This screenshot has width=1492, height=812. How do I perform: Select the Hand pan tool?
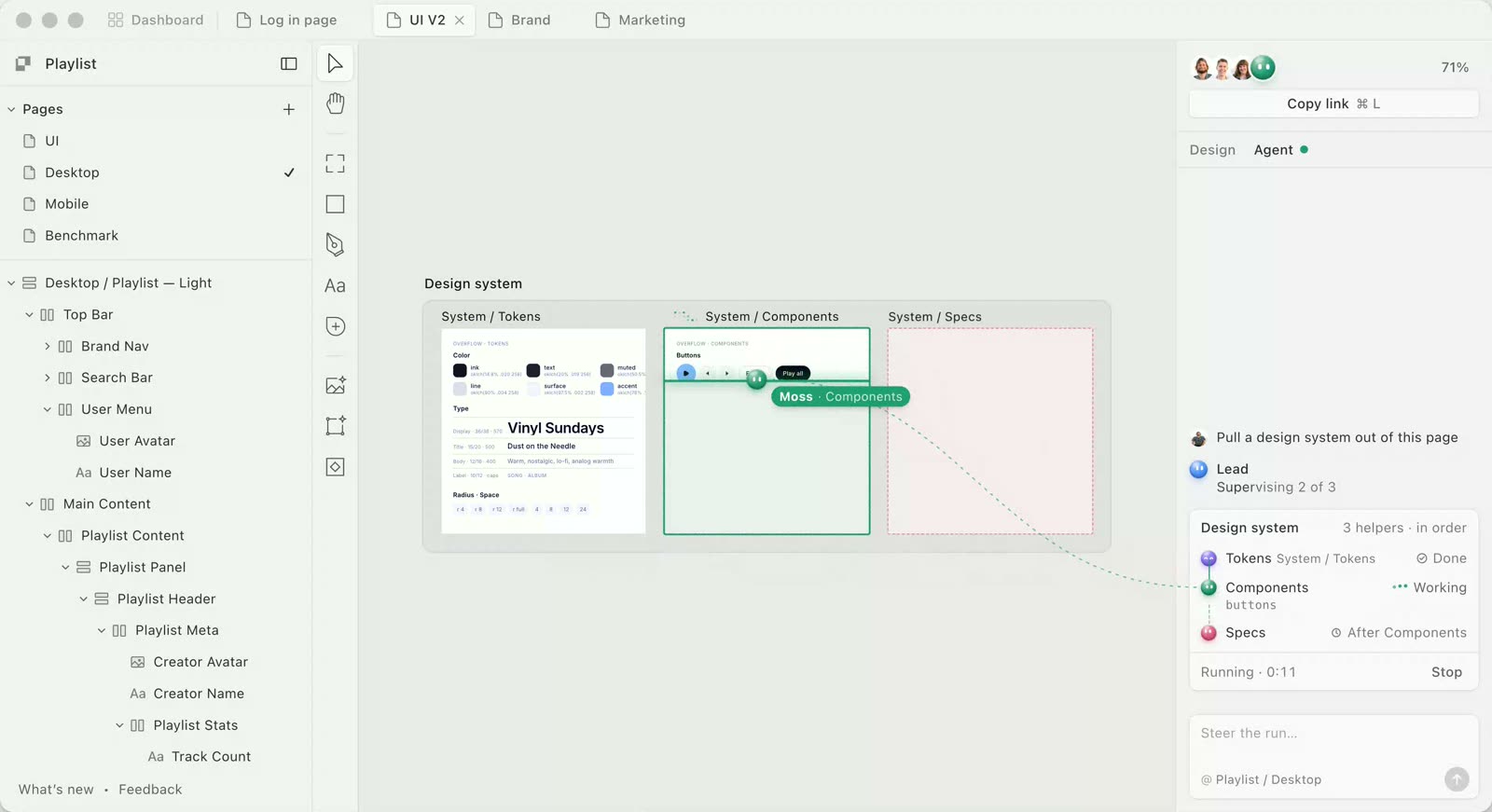pos(335,103)
